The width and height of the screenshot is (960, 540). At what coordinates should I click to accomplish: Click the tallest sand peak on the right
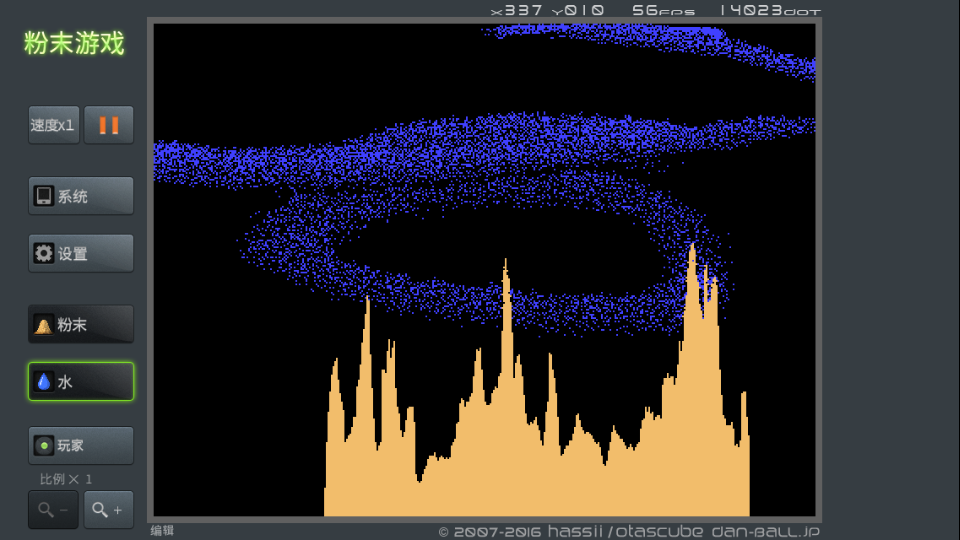pos(692,252)
